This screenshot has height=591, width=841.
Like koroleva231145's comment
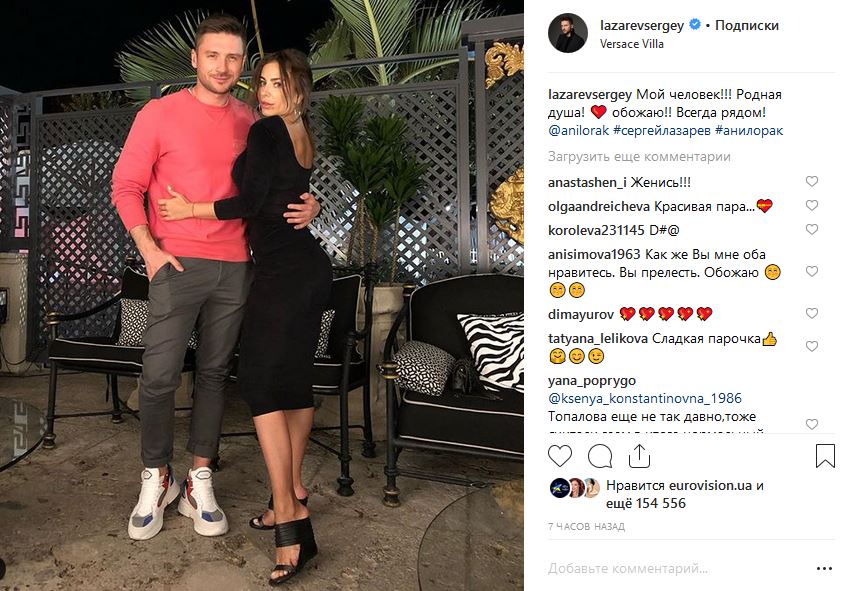pos(812,230)
